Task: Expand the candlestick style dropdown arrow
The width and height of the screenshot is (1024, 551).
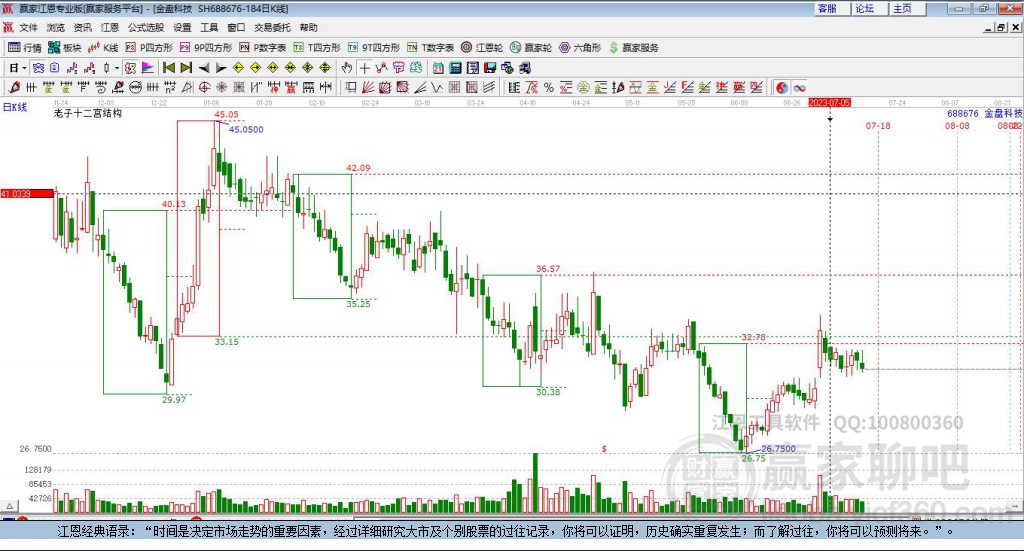Action: (x=117, y=67)
